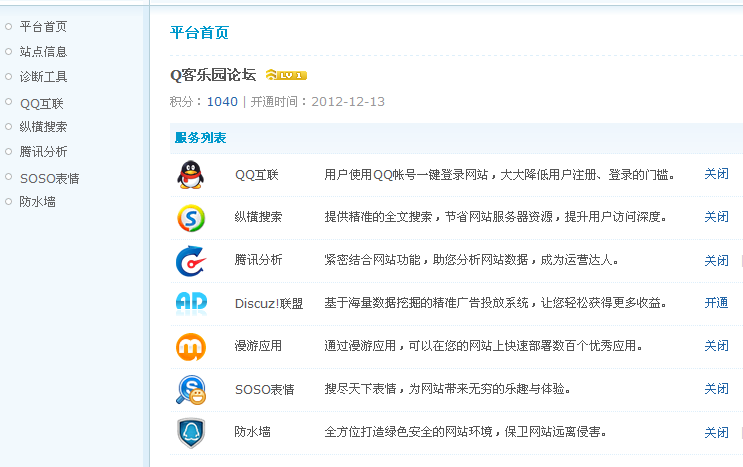
Task: Click the 服务列表 section header
Action: (200, 138)
